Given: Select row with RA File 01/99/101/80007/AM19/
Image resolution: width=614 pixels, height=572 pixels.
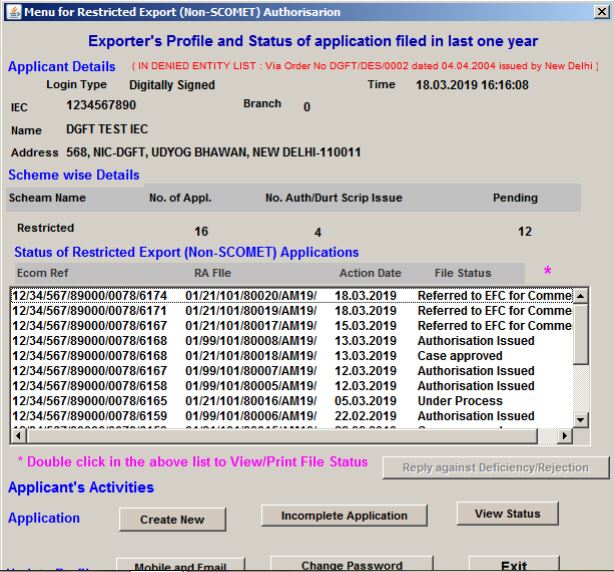Looking at the screenshot, I should point(292,371).
